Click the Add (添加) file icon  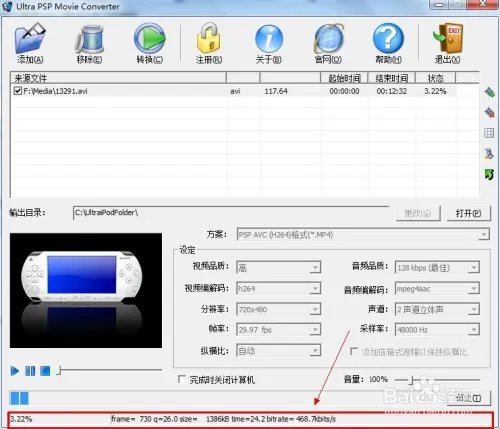tap(30, 38)
